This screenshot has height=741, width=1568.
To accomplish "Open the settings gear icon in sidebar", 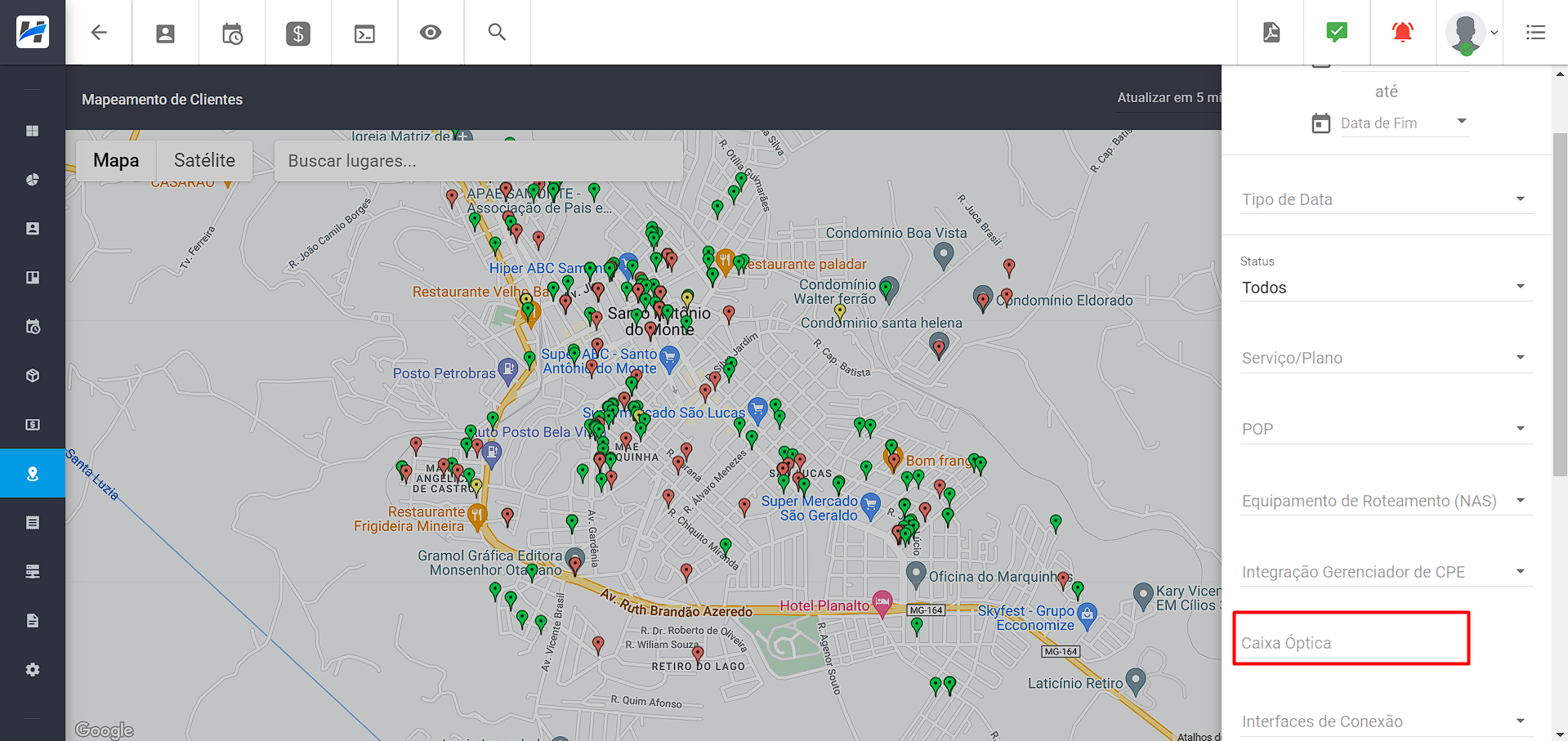I will (x=33, y=670).
